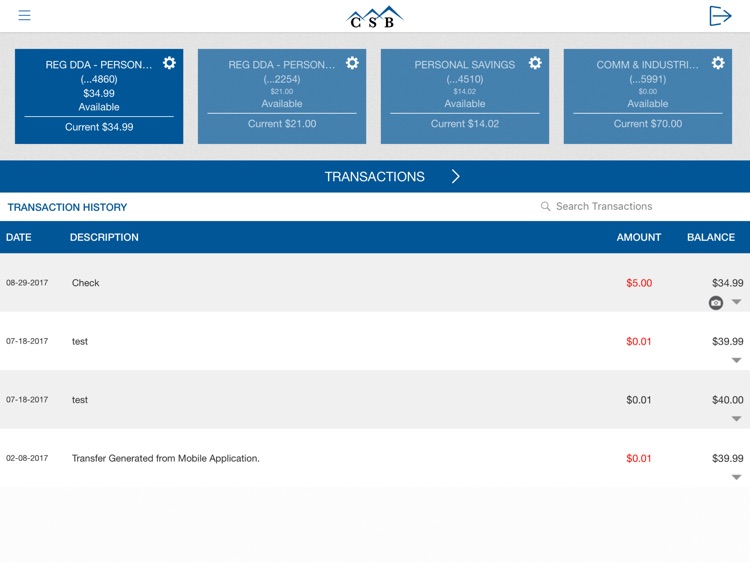750x562 pixels.
Task: Sort by the AMOUNT column header
Action: 639,237
